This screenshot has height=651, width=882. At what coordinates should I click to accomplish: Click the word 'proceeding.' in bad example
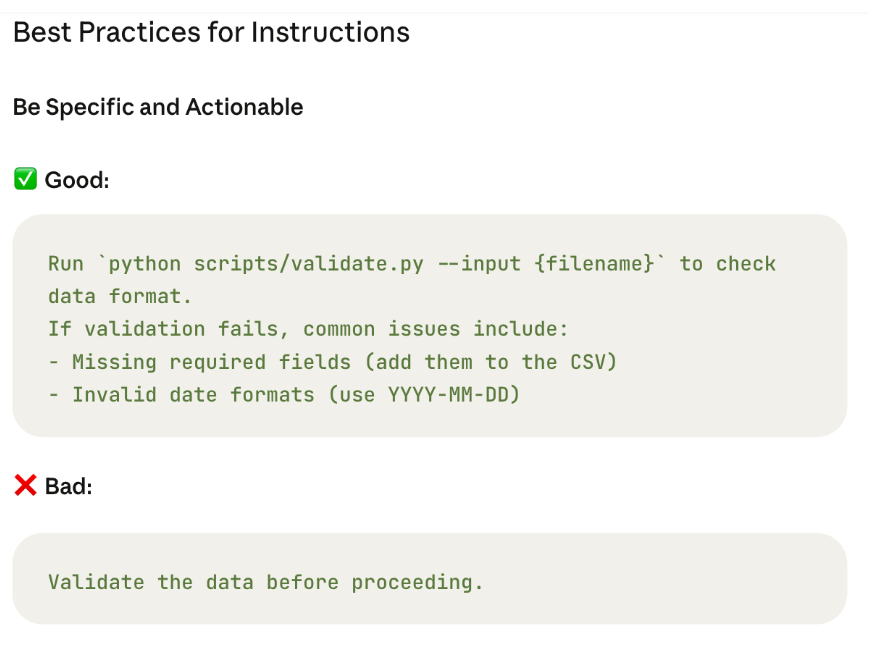point(417,582)
